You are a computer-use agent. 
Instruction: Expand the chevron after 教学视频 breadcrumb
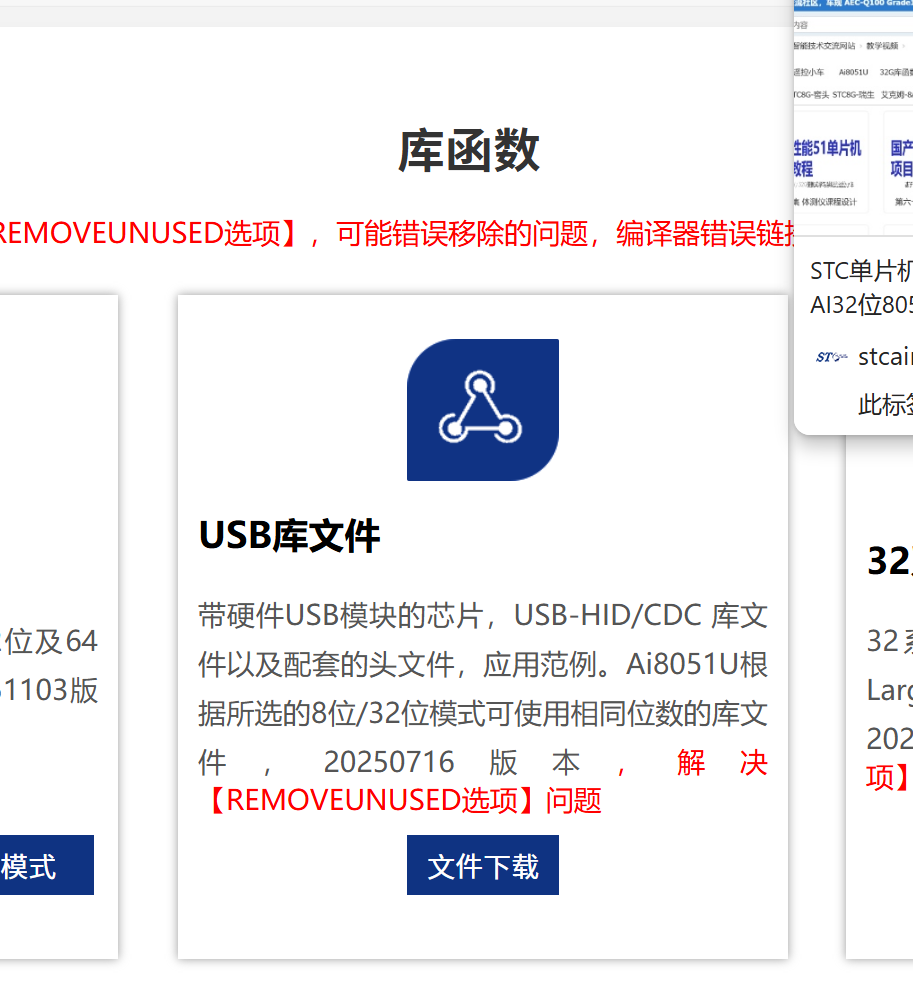point(903,45)
